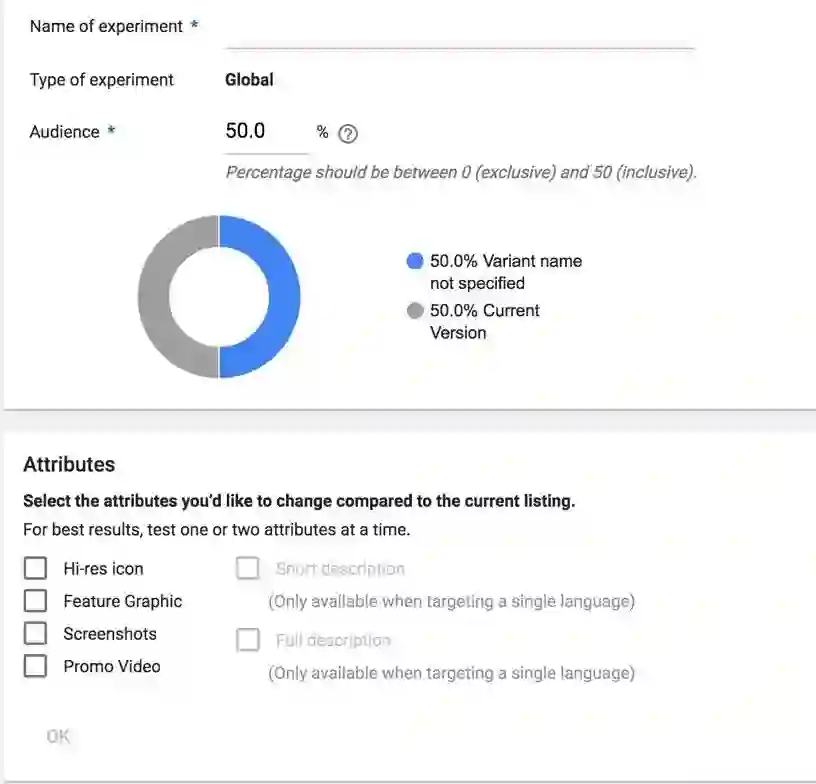Tick the Screenshots checkbox
The image size is (816, 784).
point(35,633)
